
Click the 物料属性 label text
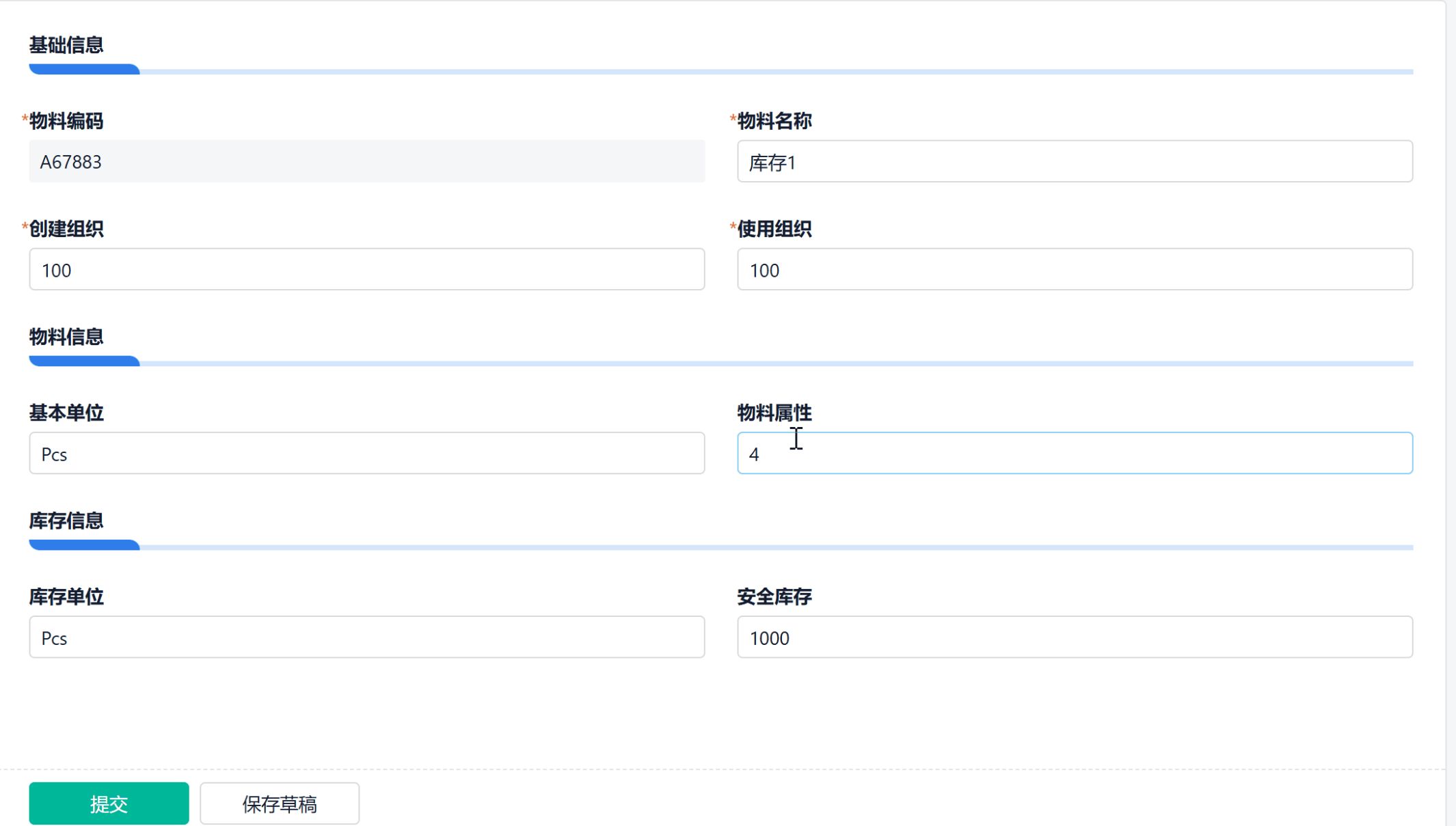click(x=774, y=413)
